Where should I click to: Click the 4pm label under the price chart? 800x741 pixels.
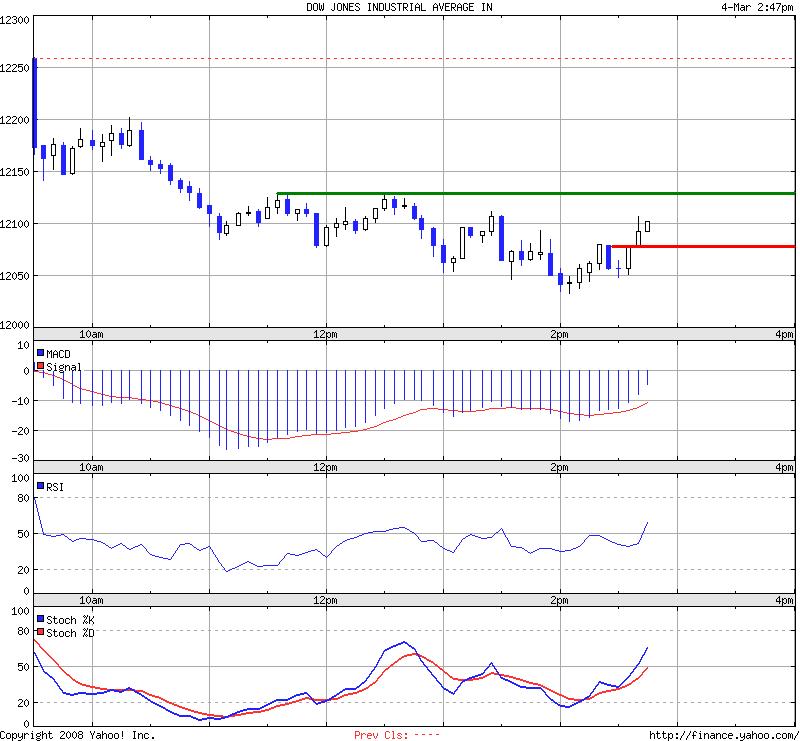pyautogui.click(x=784, y=334)
